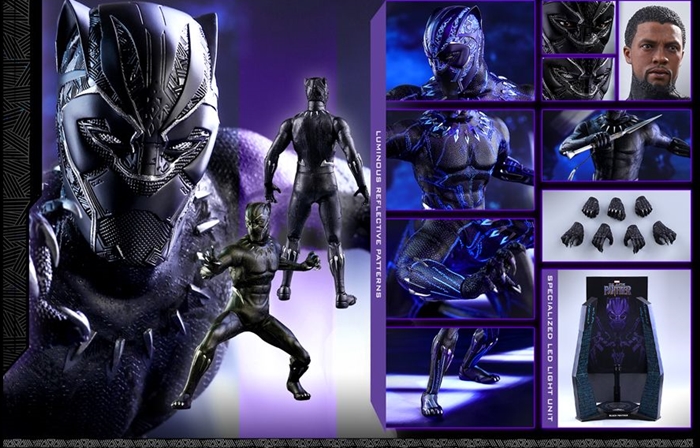Screen dimensions: 700x448
Task: Select the unmasked head sculpt thumbnail
Action: tap(655, 50)
